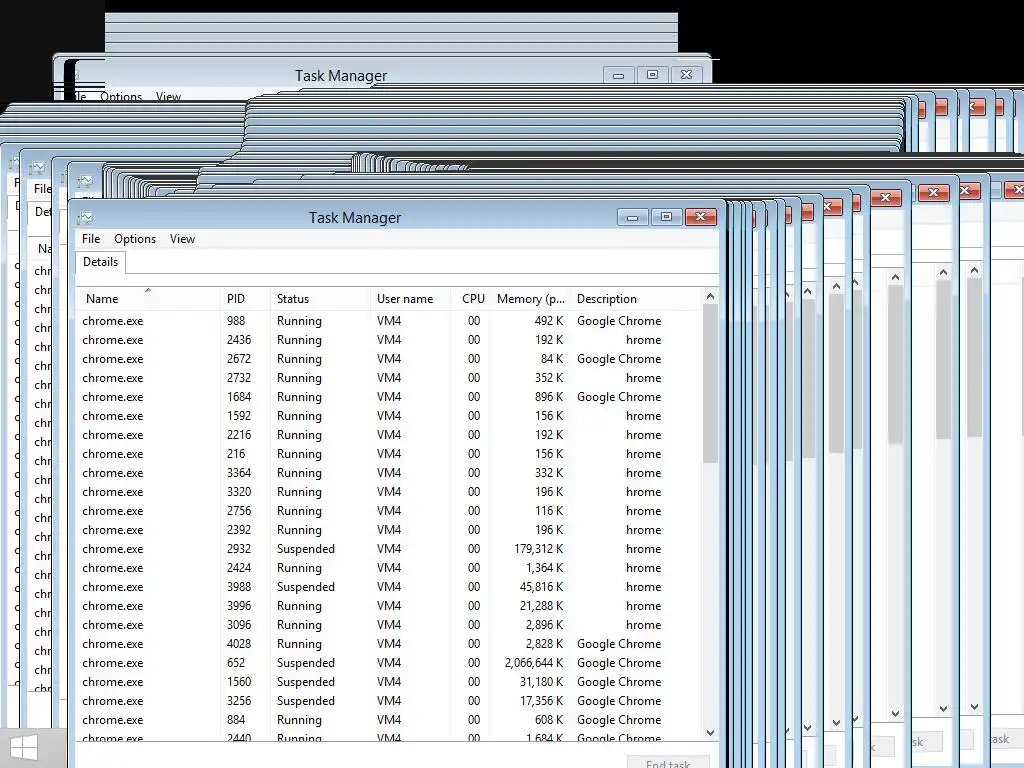This screenshot has width=1024, height=768.
Task: Maximize the front Task Manager window
Action: (x=666, y=217)
